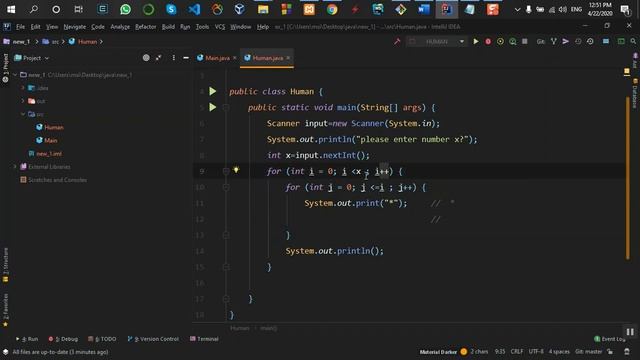The image size is (640, 360).
Task: Toggle the Structure side tool window
Action: click(x=5, y=264)
